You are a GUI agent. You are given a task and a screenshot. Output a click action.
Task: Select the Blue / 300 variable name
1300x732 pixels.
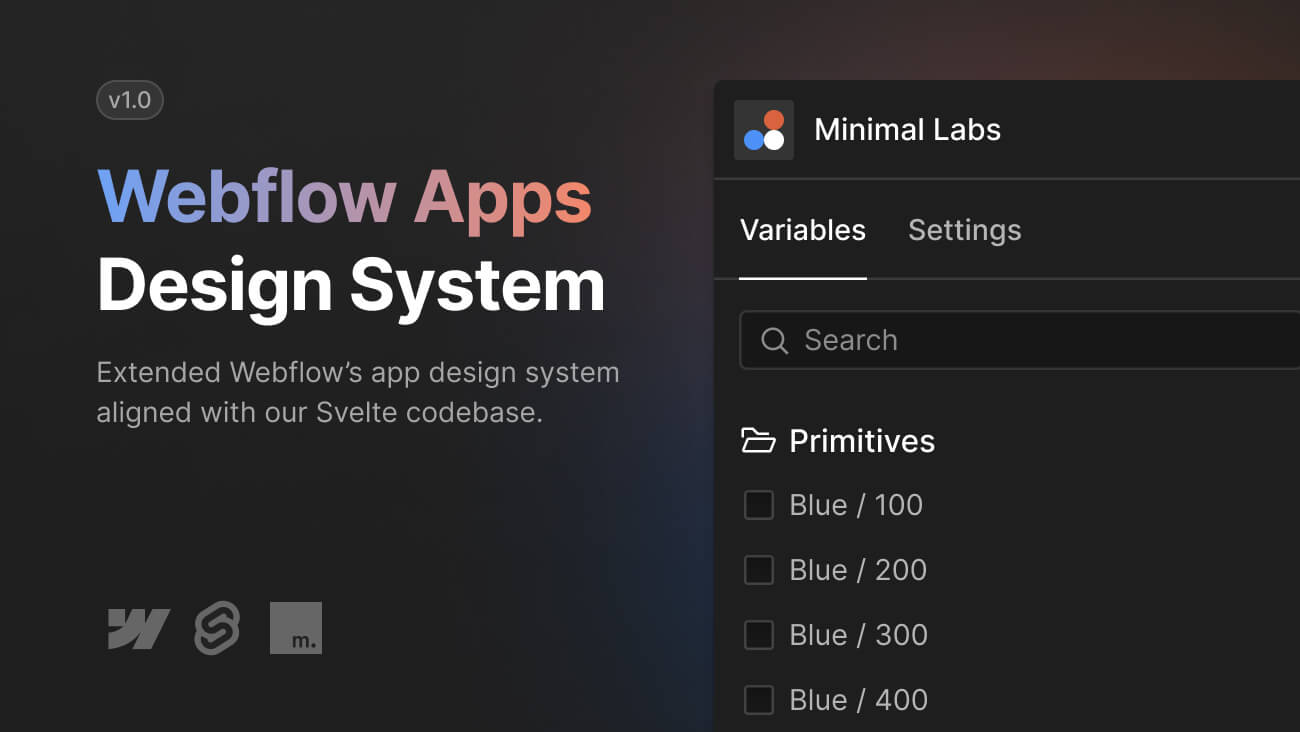pos(859,635)
